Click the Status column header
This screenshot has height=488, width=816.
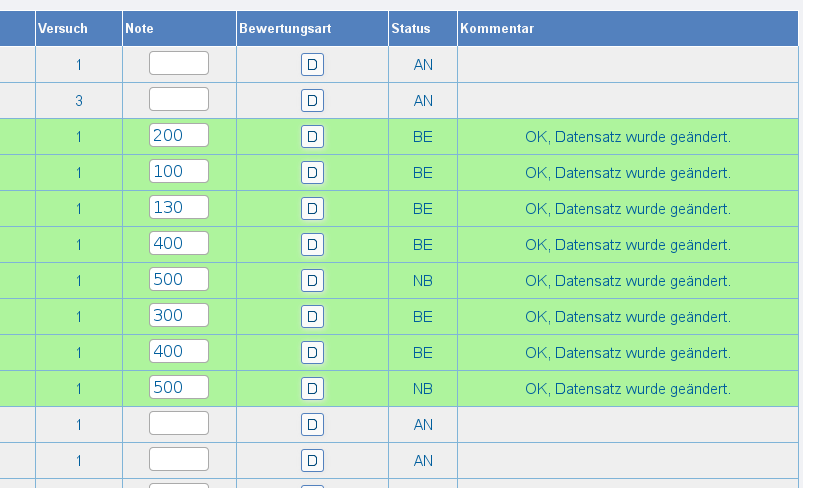point(410,29)
